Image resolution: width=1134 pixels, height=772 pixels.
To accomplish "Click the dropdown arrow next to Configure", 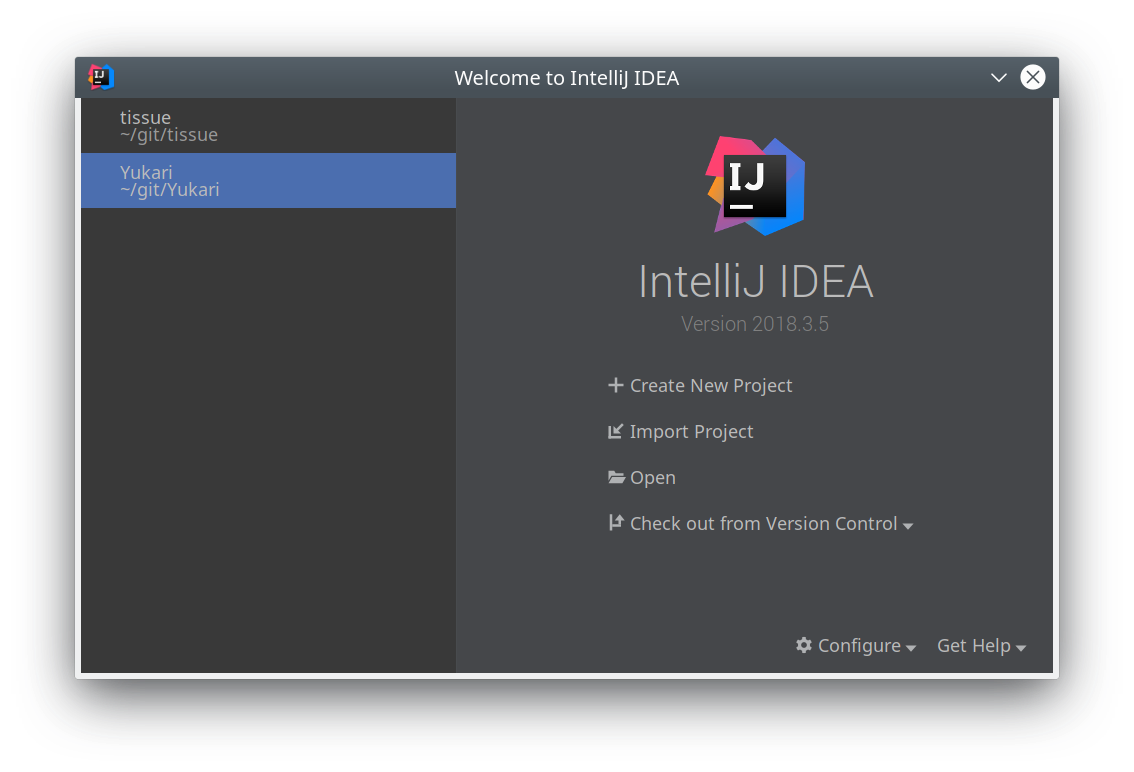I will point(911,648).
